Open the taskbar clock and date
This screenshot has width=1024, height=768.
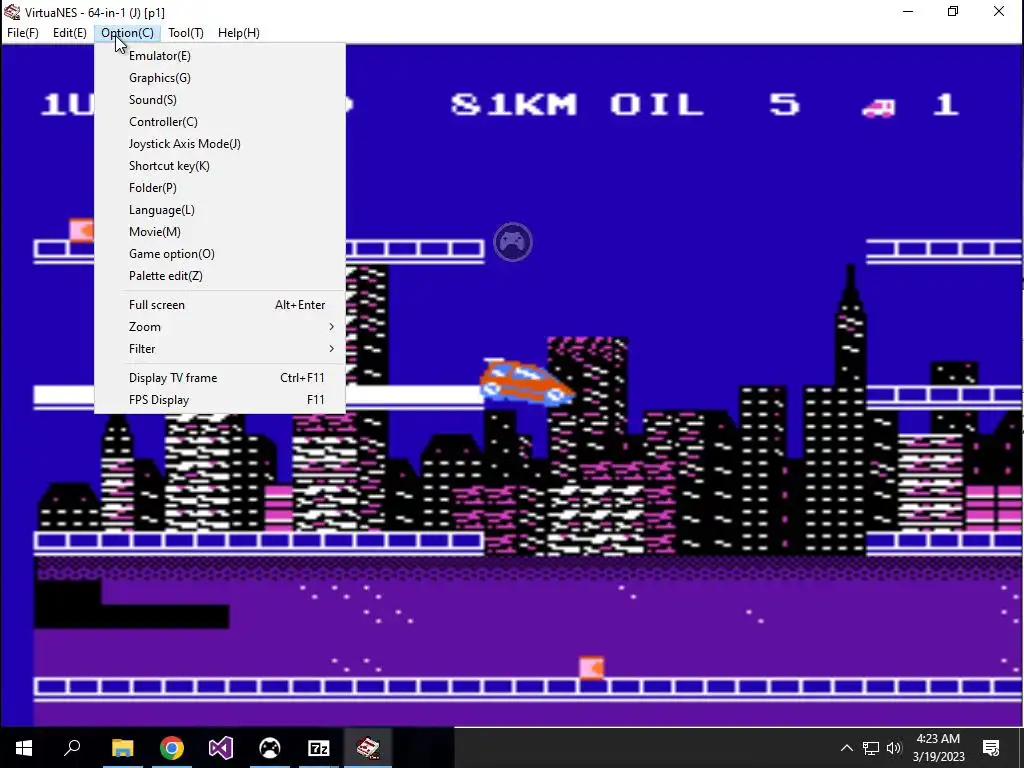pos(938,748)
